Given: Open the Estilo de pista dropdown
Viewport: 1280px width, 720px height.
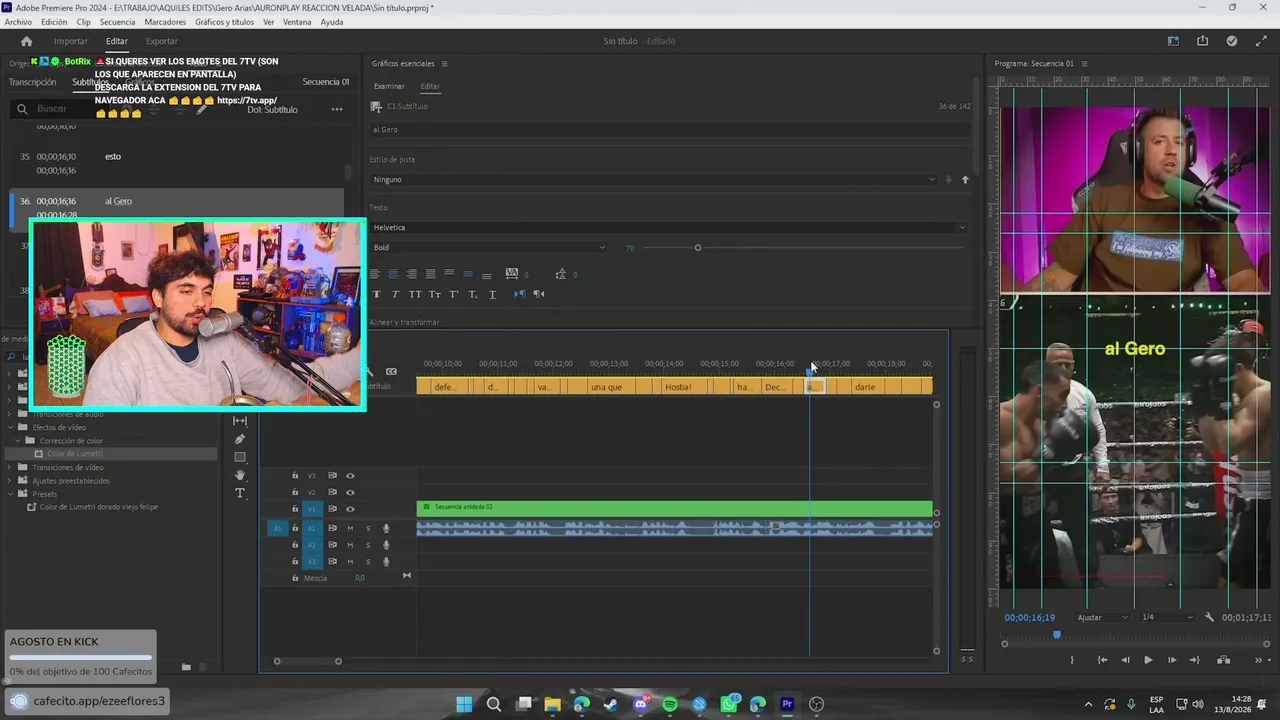Looking at the screenshot, I should [654, 180].
